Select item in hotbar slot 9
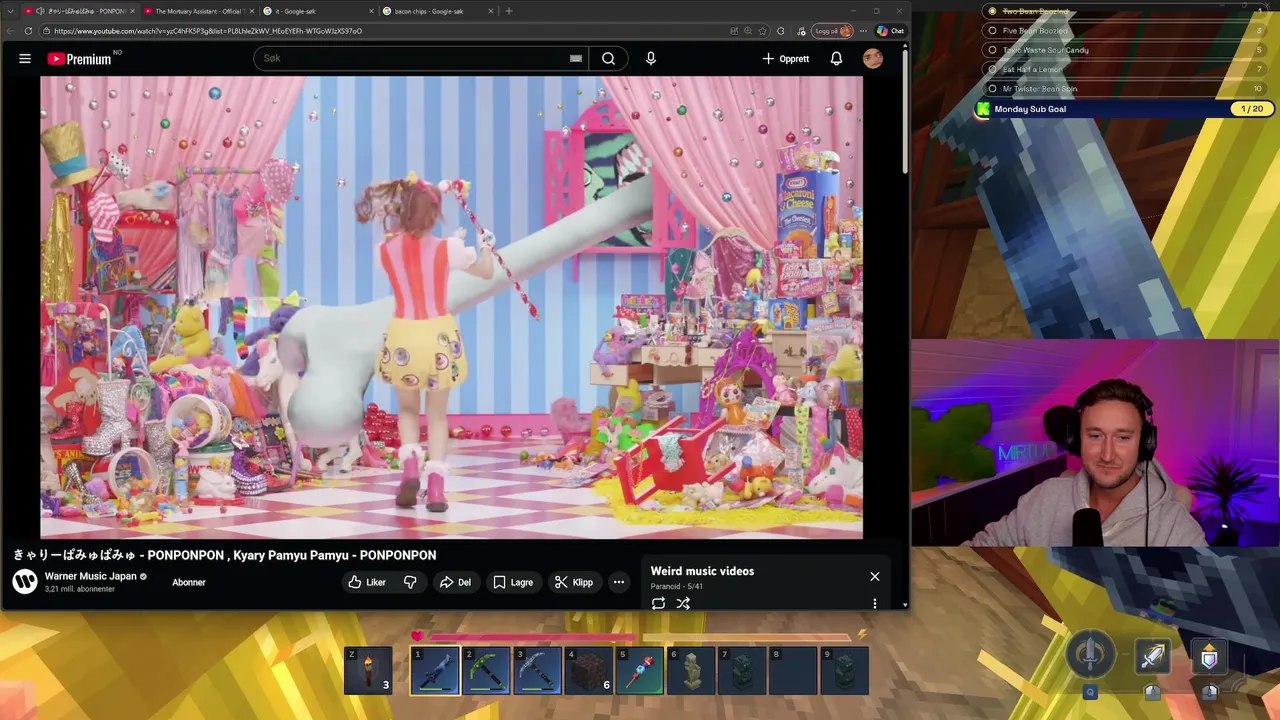The image size is (1280, 720). point(844,671)
